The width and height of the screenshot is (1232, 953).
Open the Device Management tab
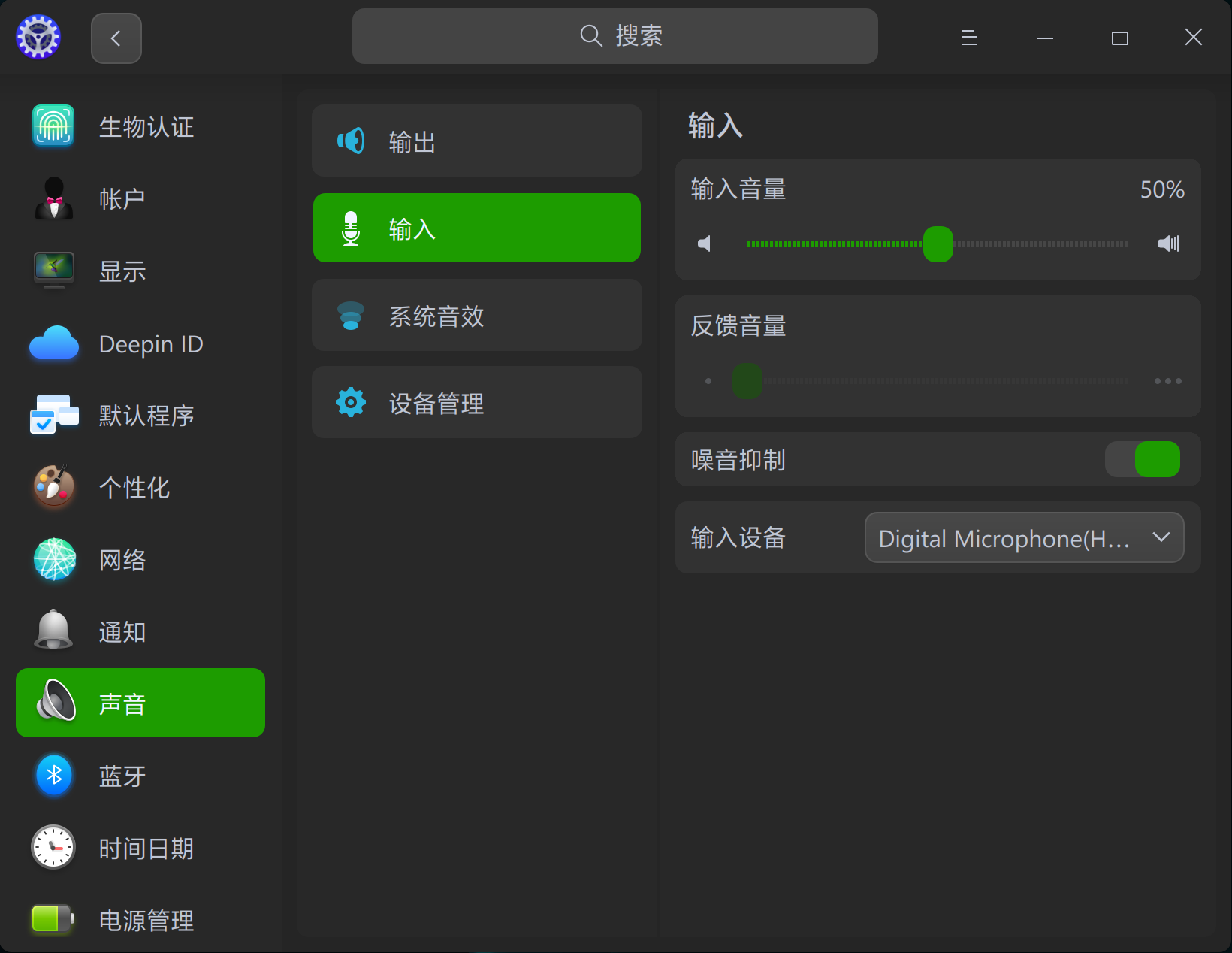click(x=477, y=403)
